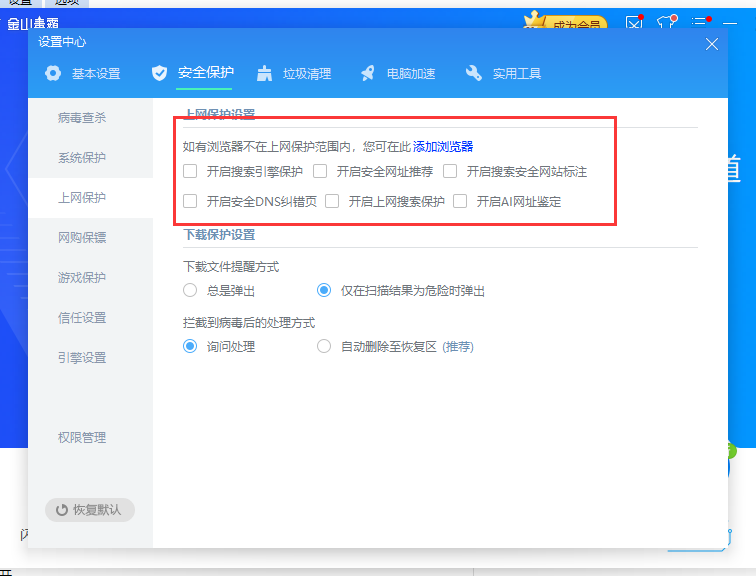The width and height of the screenshot is (756, 576).
Task: Switch to the 基本设置 tab
Action: tap(82, 74)
